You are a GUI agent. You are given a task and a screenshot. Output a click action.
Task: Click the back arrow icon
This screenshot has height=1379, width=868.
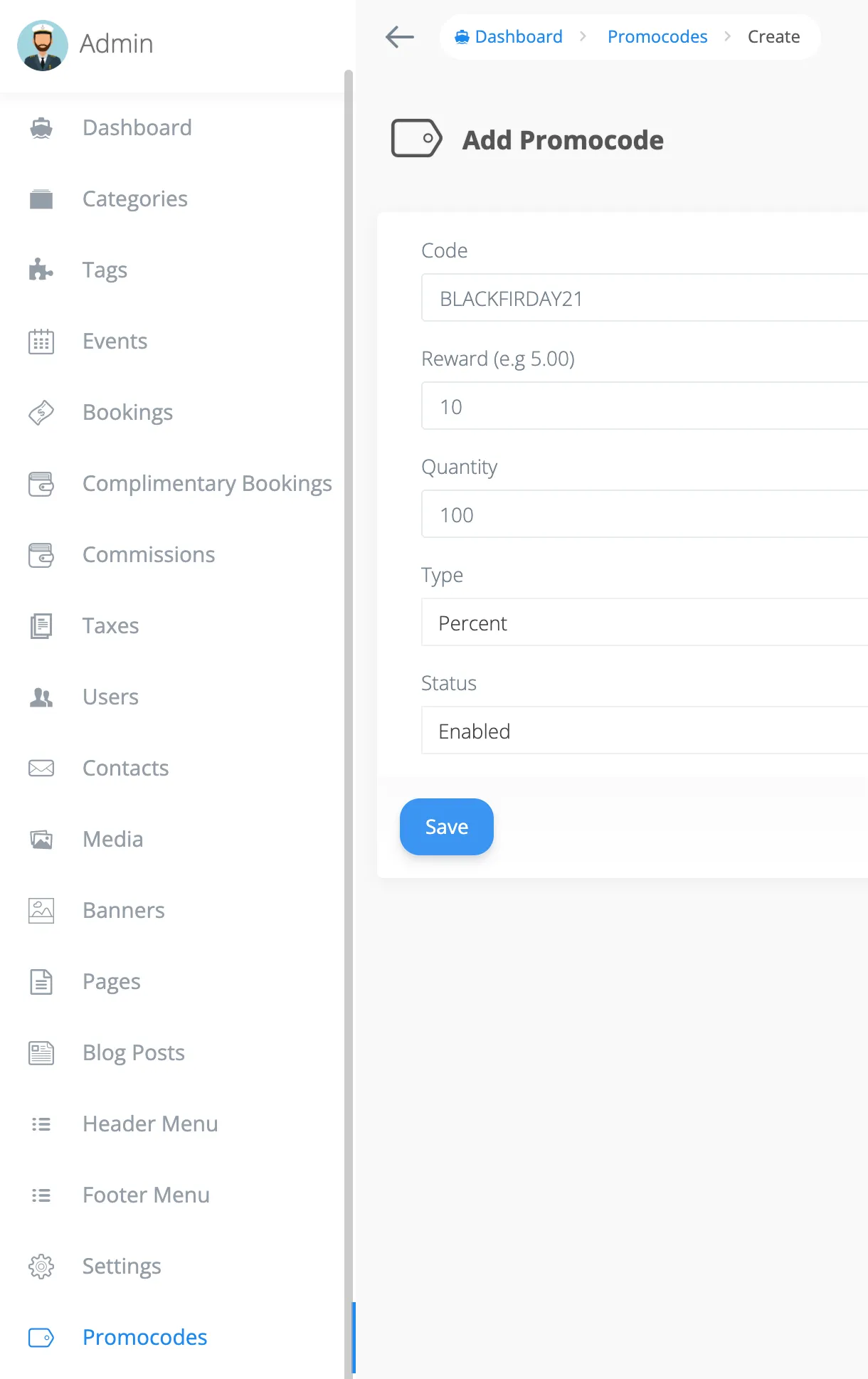[399, 37]
